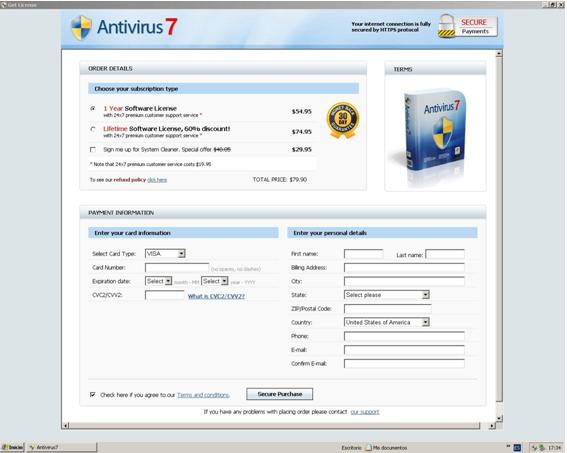Open the What is CVC2/CVV2 link

pyautogui.click(x=216, y=296)
